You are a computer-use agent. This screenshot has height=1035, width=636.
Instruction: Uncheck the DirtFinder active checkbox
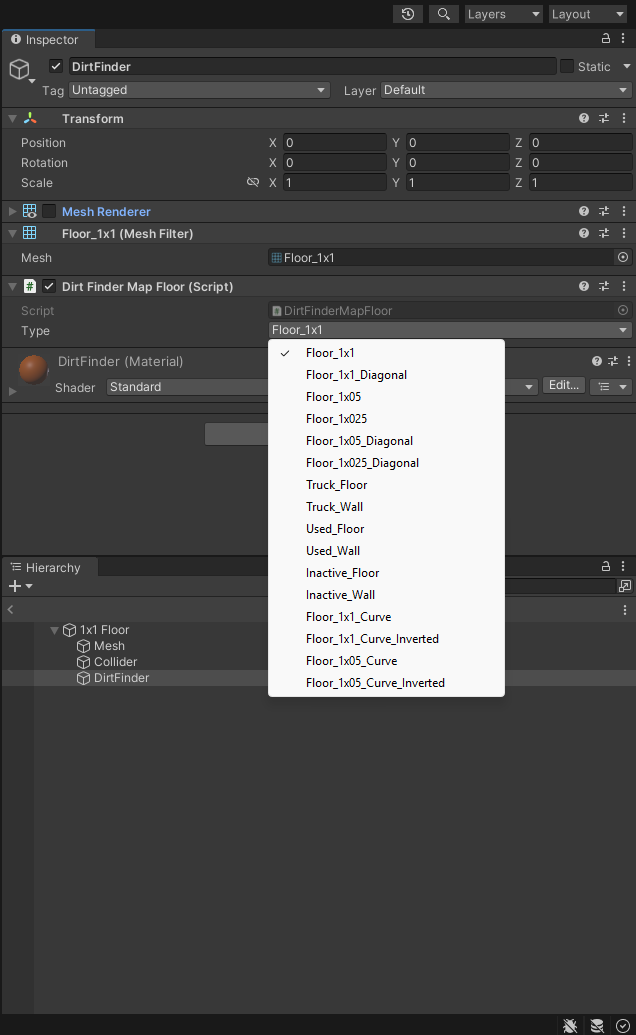(x=56, y=66)
